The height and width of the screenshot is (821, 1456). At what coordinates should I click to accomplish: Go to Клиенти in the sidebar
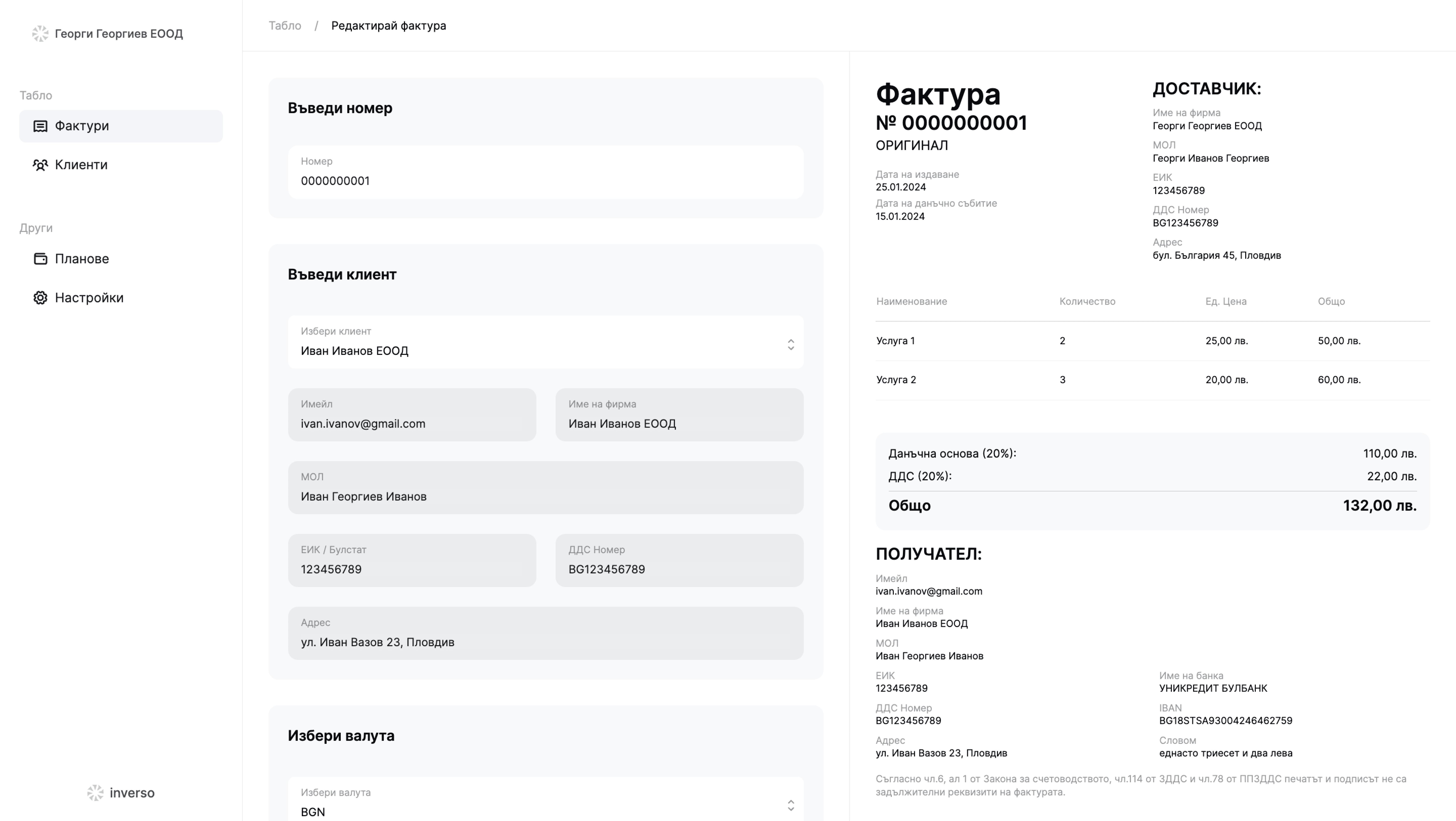point(121,165)
